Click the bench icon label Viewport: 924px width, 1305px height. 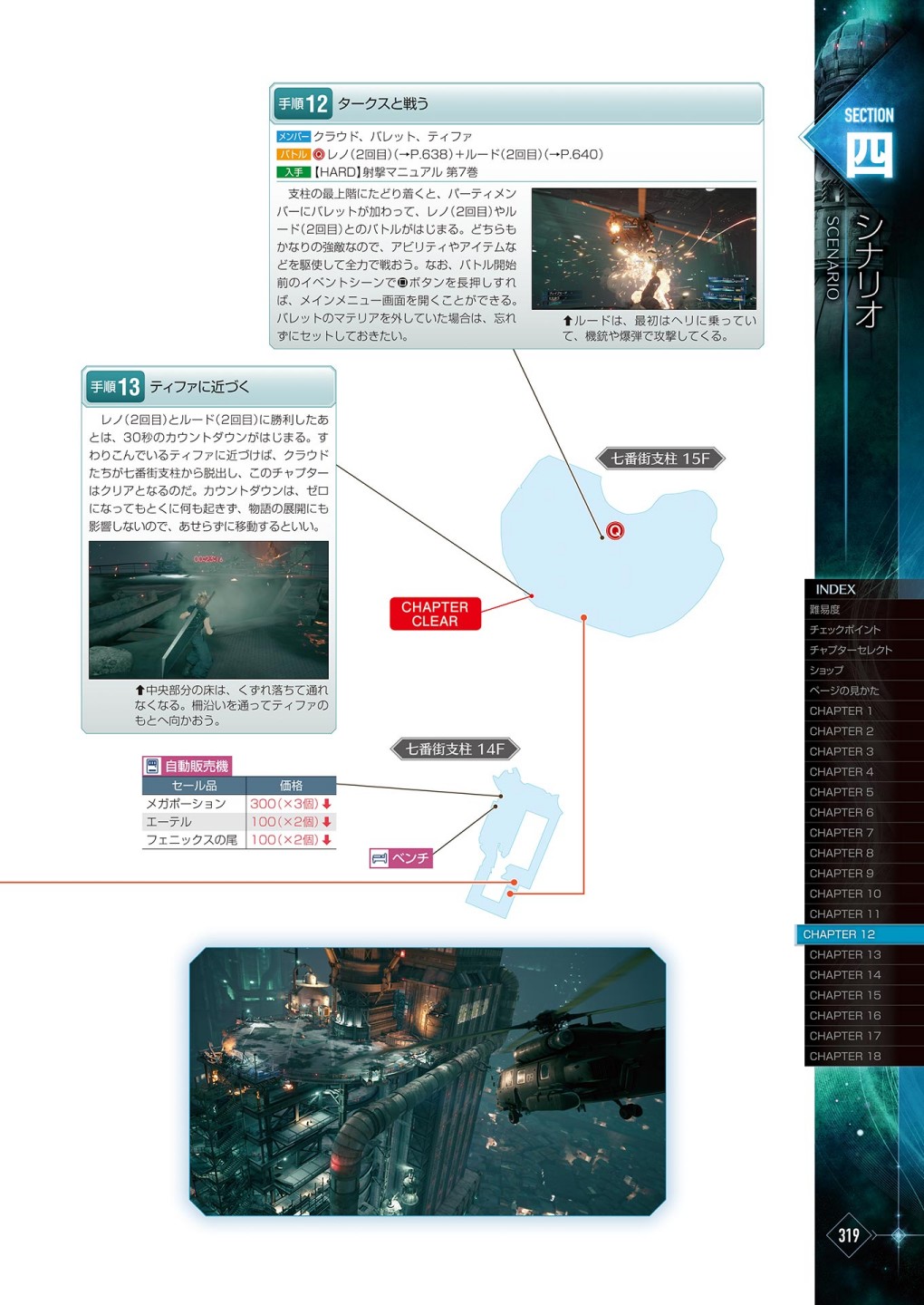tap(401, 857)
